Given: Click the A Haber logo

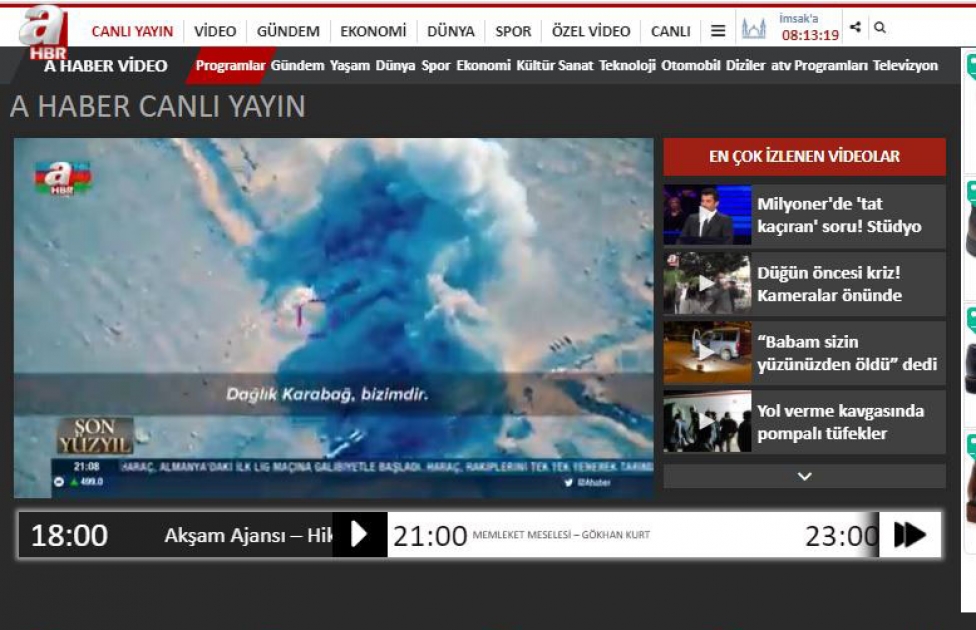Looking at the screenshot, I should [43, 33].
